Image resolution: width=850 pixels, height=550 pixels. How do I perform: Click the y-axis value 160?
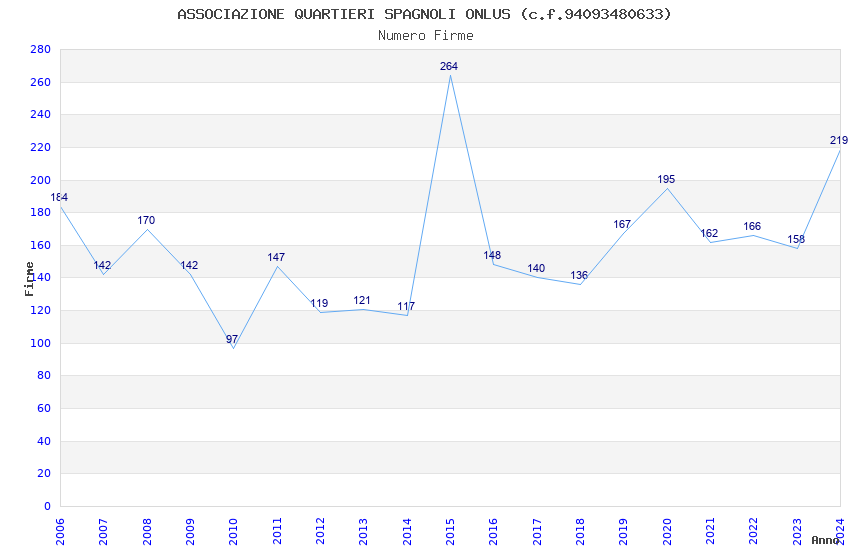pyautogui.click(x=41, y=245)
